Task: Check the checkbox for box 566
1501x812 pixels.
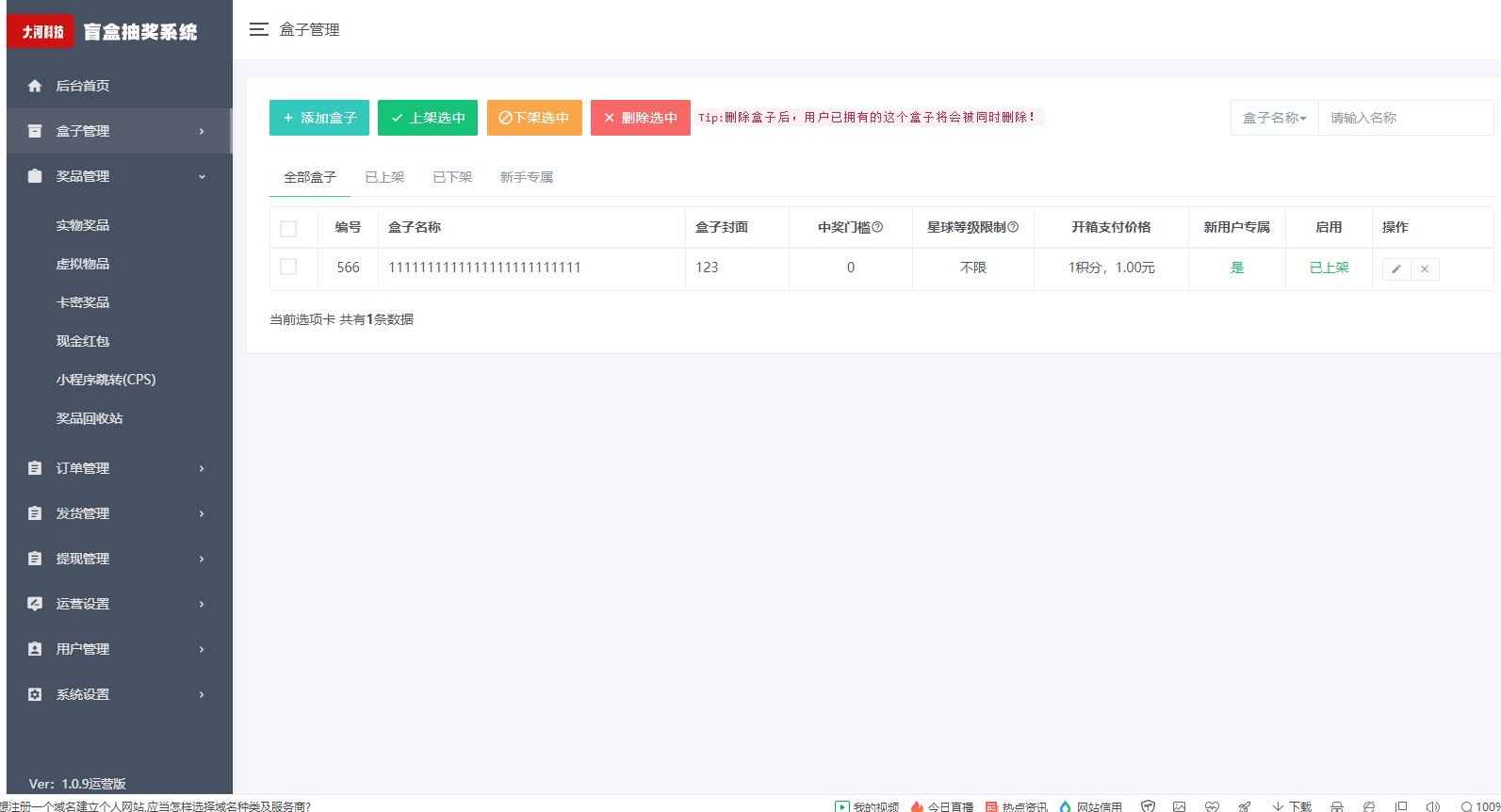Action: tap(288, 268)
